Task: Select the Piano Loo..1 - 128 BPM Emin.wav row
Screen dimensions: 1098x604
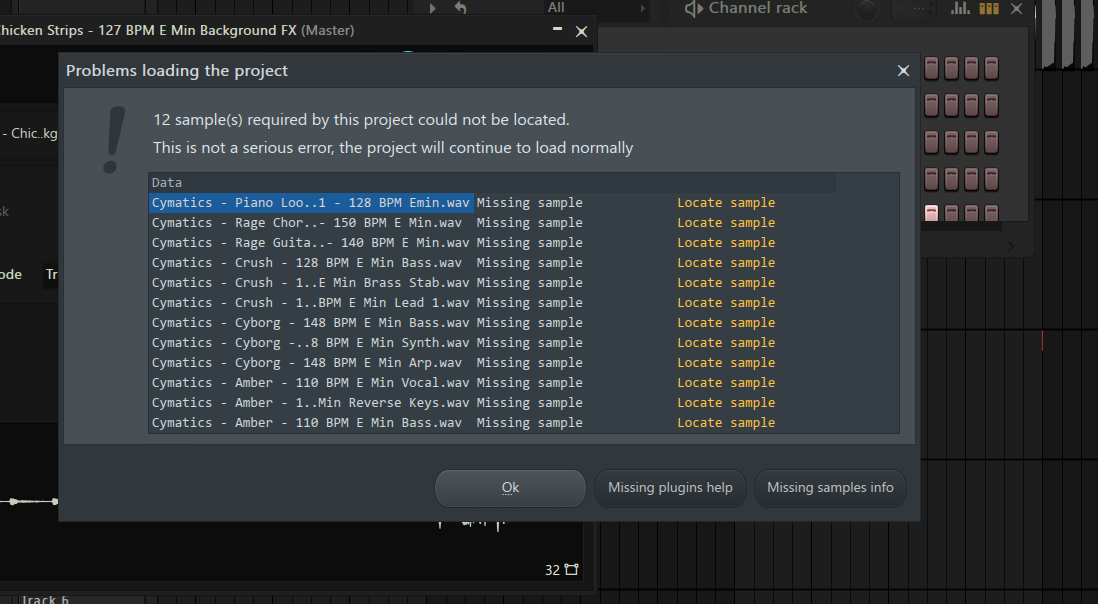Action: click(311, 203)
